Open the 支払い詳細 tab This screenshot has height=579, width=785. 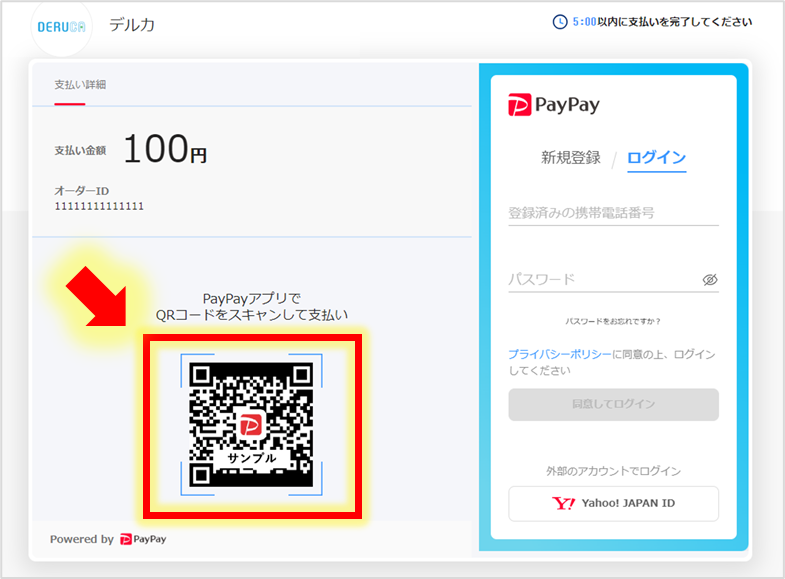click(80, 85)
